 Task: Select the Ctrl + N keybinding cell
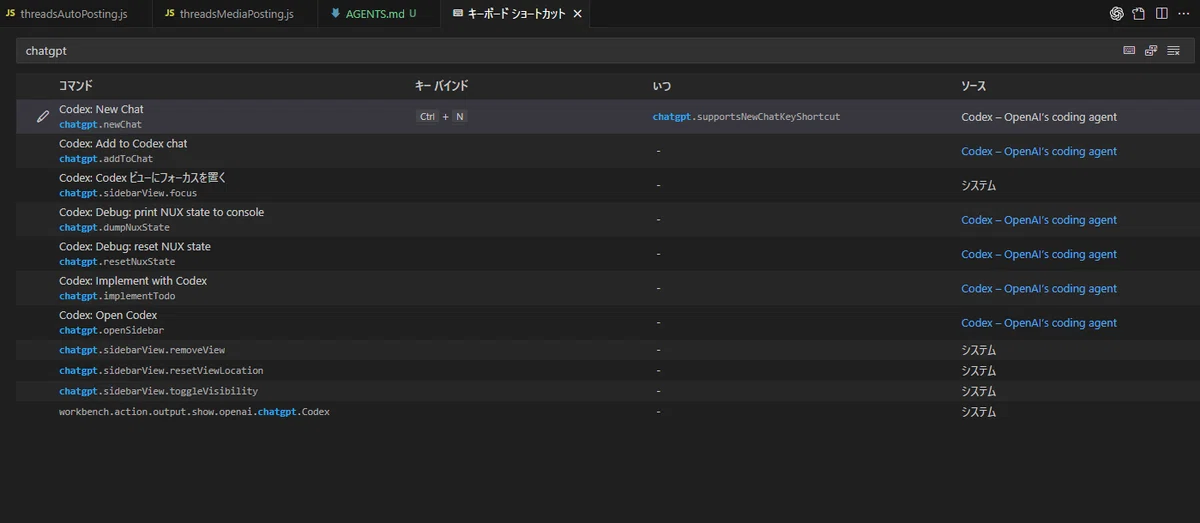(x=442, y=117)
